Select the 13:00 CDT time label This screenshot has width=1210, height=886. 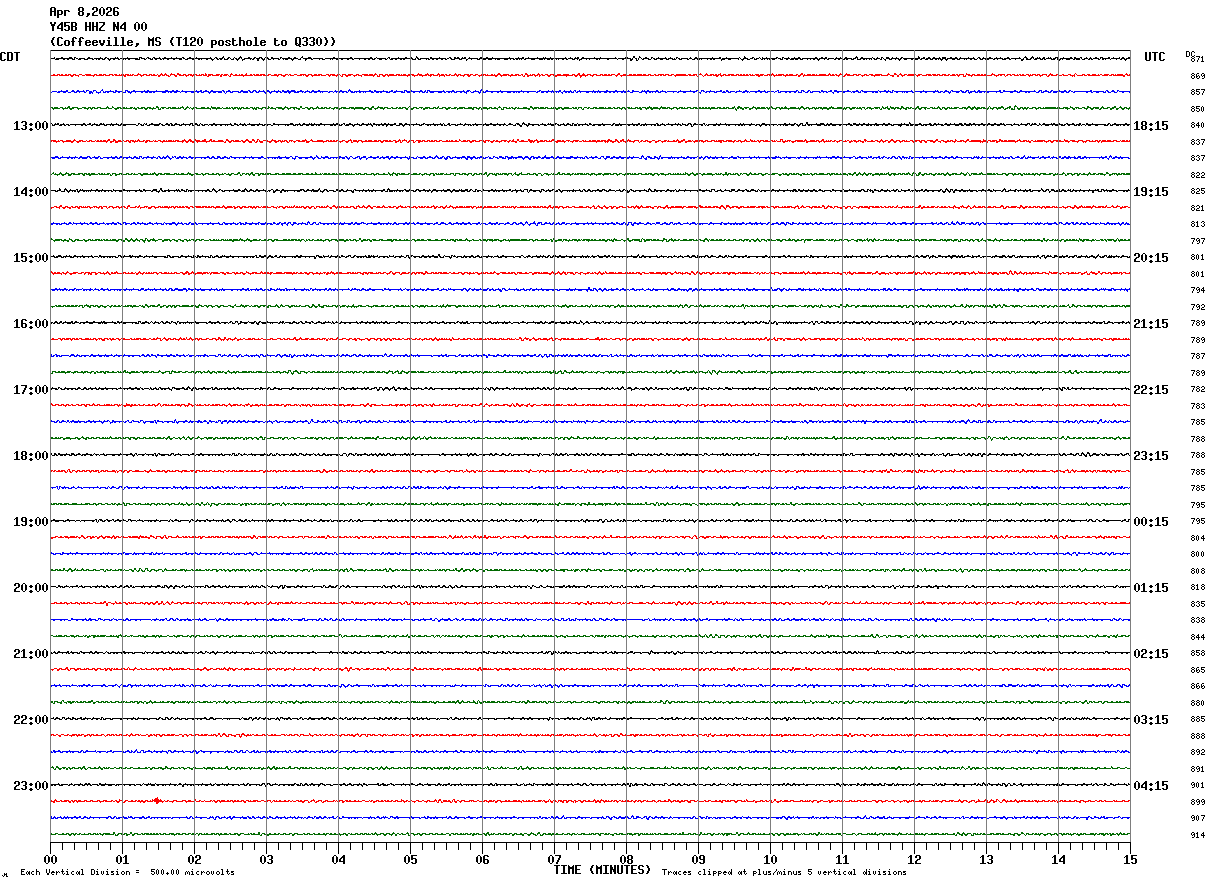[30, 126]
